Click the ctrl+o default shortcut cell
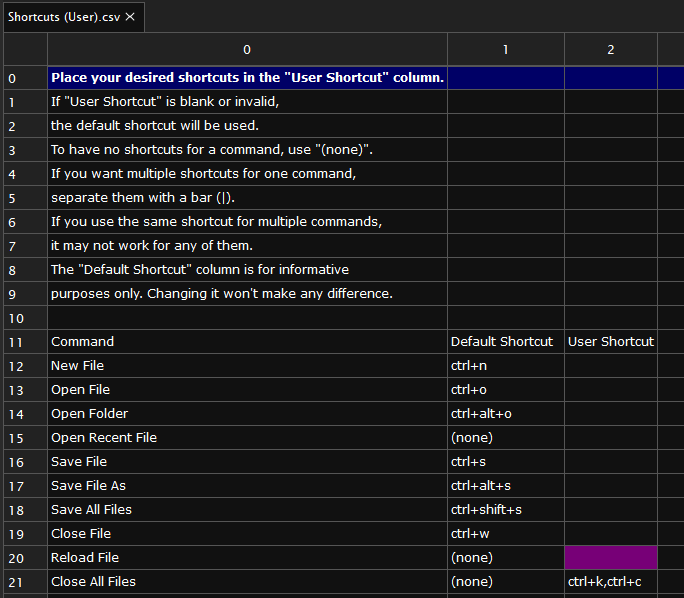This screenshot has width=684, height=598. tap(506, 390)
